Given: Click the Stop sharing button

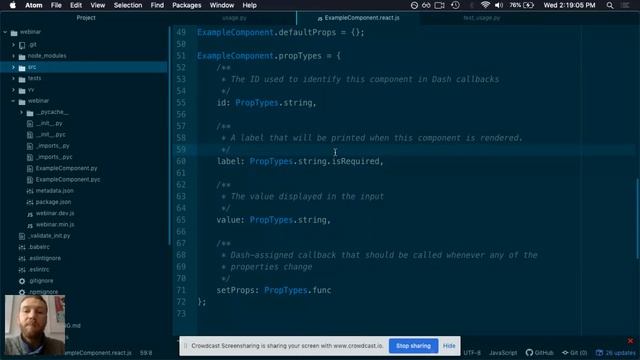Looking at the screenshot, I should [x=413, y=346].
